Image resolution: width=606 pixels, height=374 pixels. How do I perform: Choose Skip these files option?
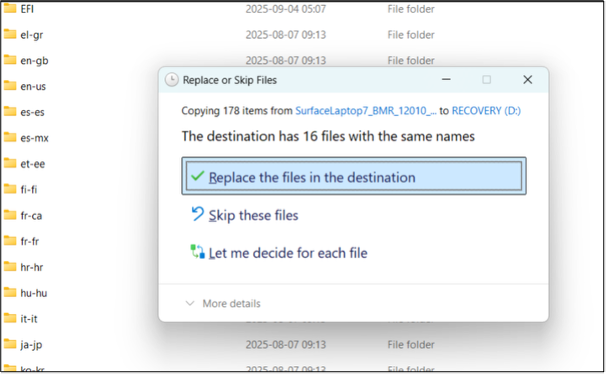point(253,215)
